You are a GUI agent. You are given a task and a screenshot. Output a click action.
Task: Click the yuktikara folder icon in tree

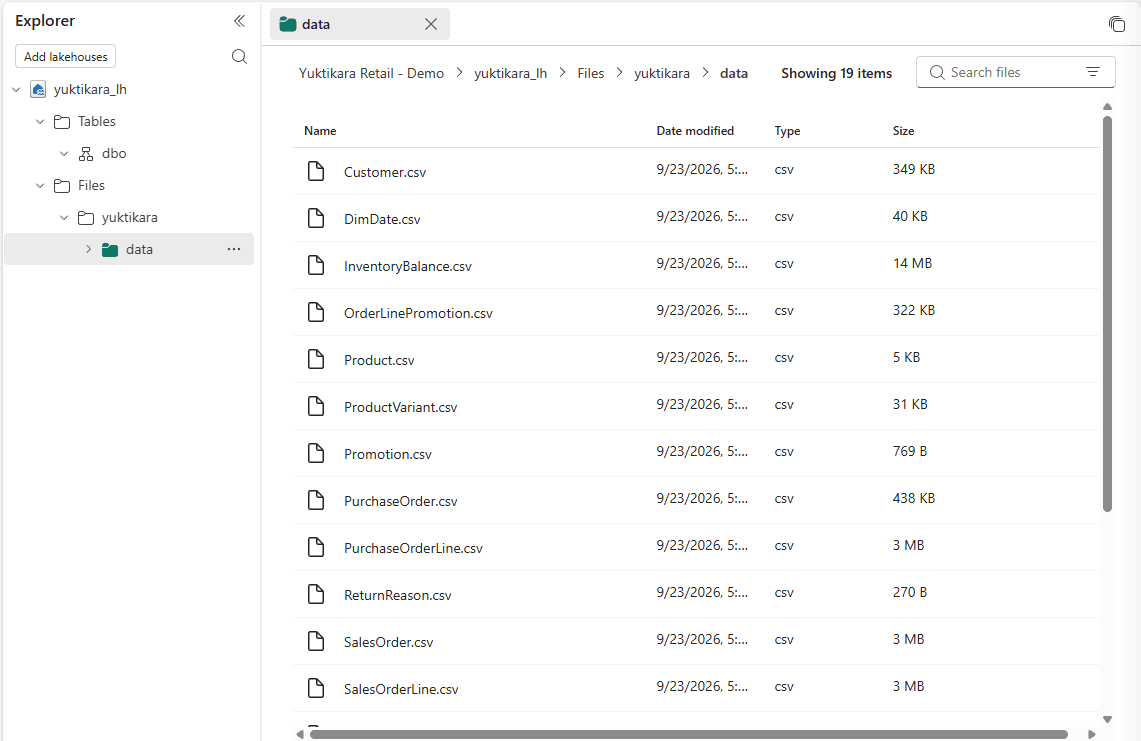[x=86, y=218]
